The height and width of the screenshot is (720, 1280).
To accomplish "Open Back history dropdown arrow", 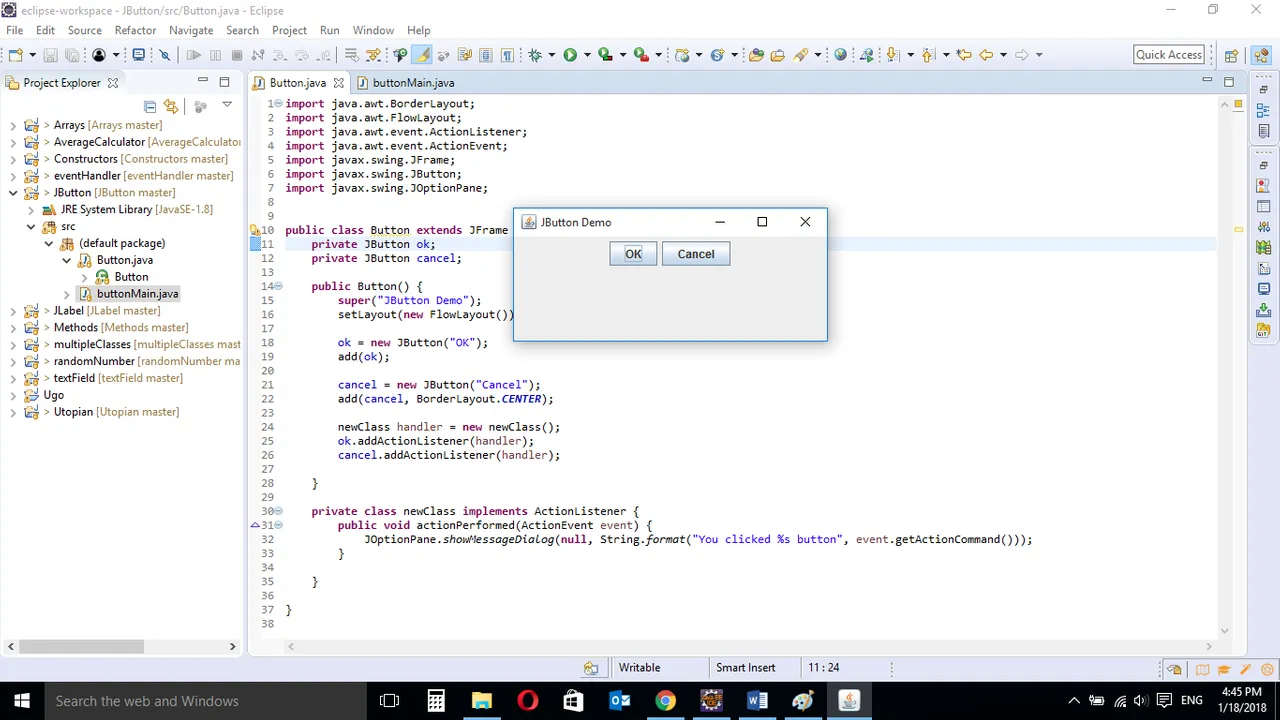I will coord(1003,55).
